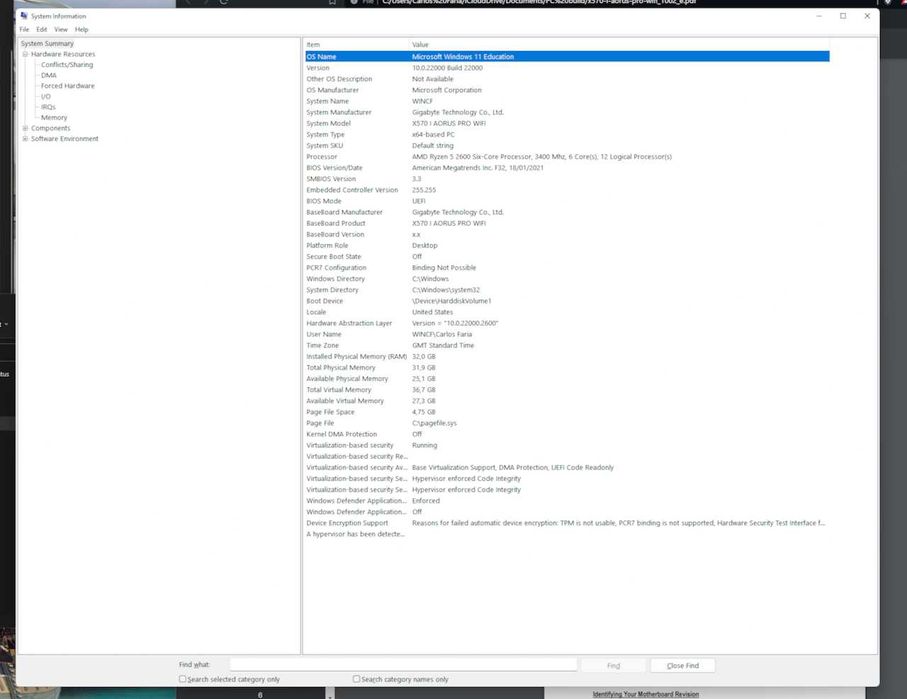Click the Item column header

pyautogui.click(x=356, y=45)
